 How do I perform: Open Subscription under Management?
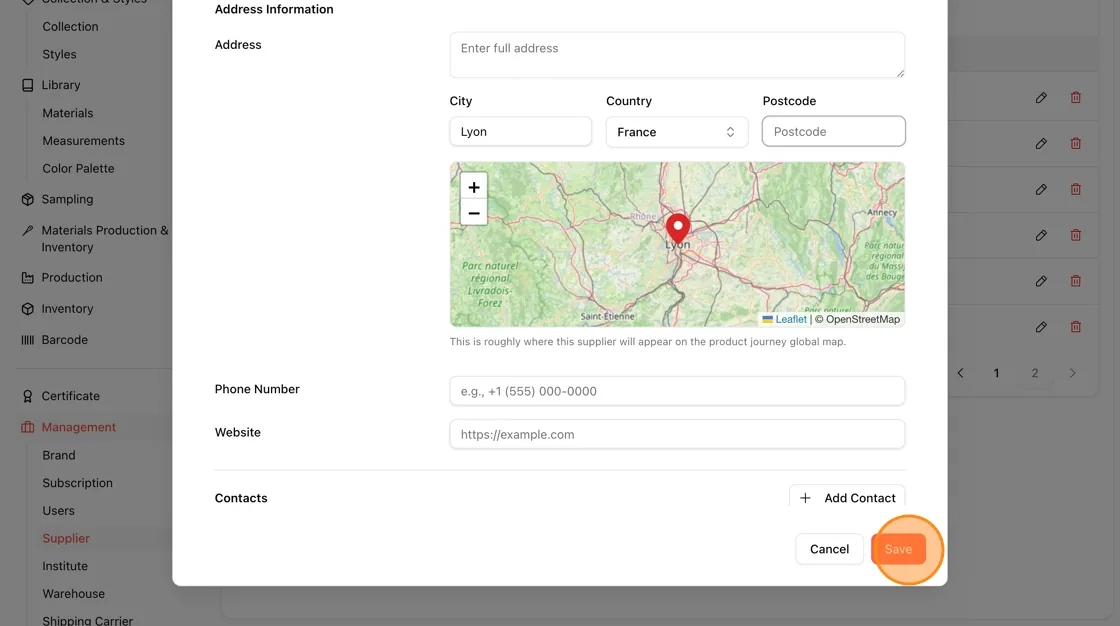77,483
